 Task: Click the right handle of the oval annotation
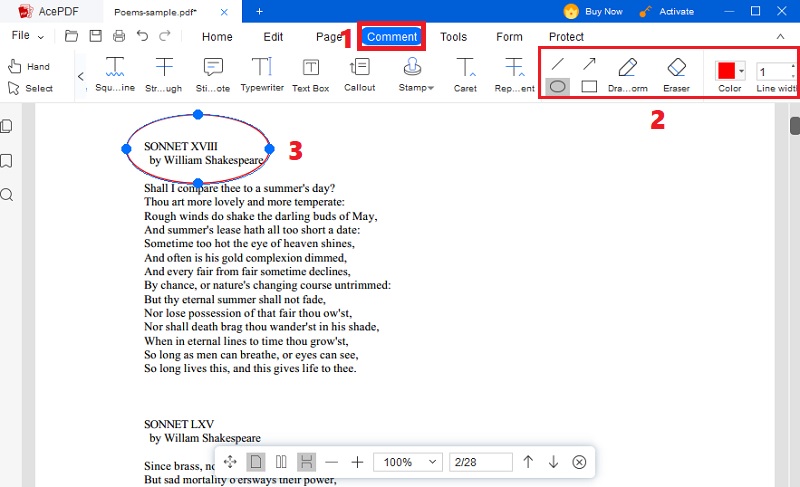(x=269, y=149)
